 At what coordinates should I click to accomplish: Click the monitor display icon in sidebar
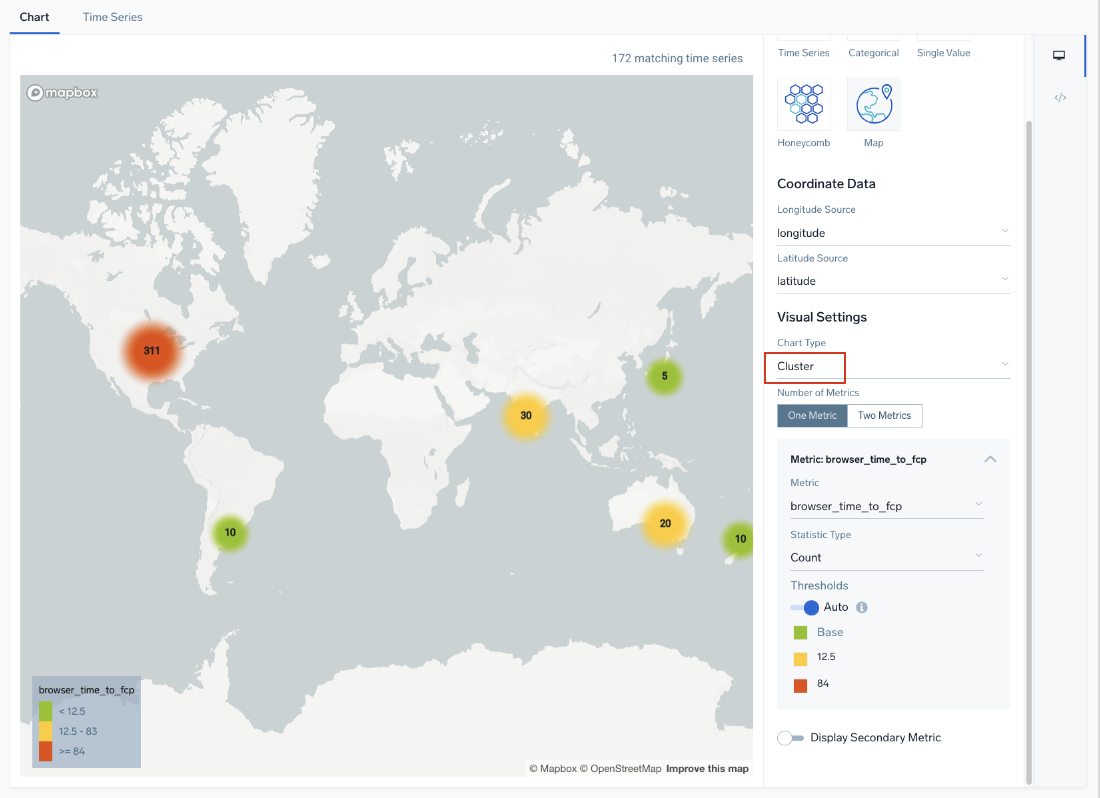click(1059, 56)
